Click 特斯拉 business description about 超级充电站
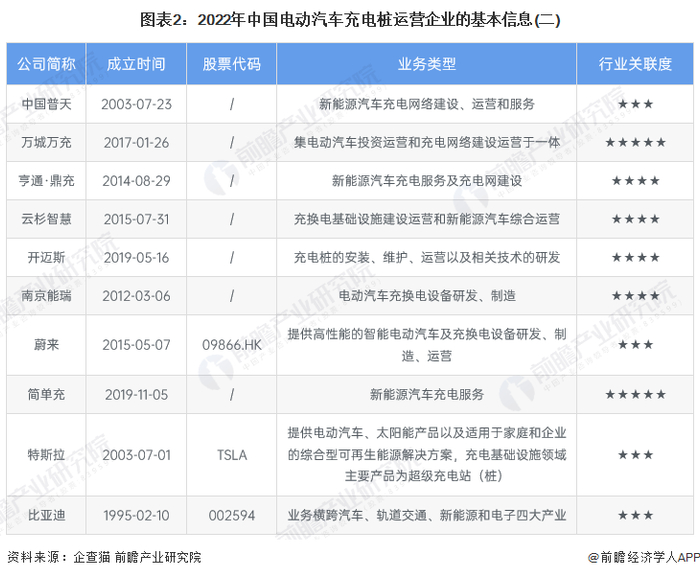 tap(426, 455)
